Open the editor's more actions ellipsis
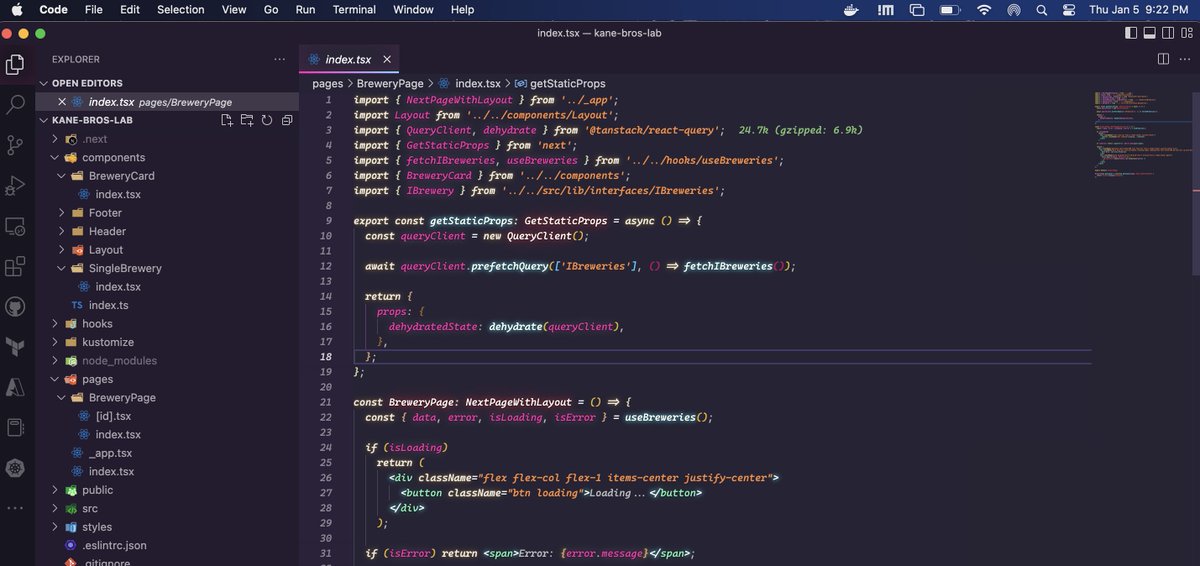This screenshot has width=1200, height=566. pos(1184,59)
